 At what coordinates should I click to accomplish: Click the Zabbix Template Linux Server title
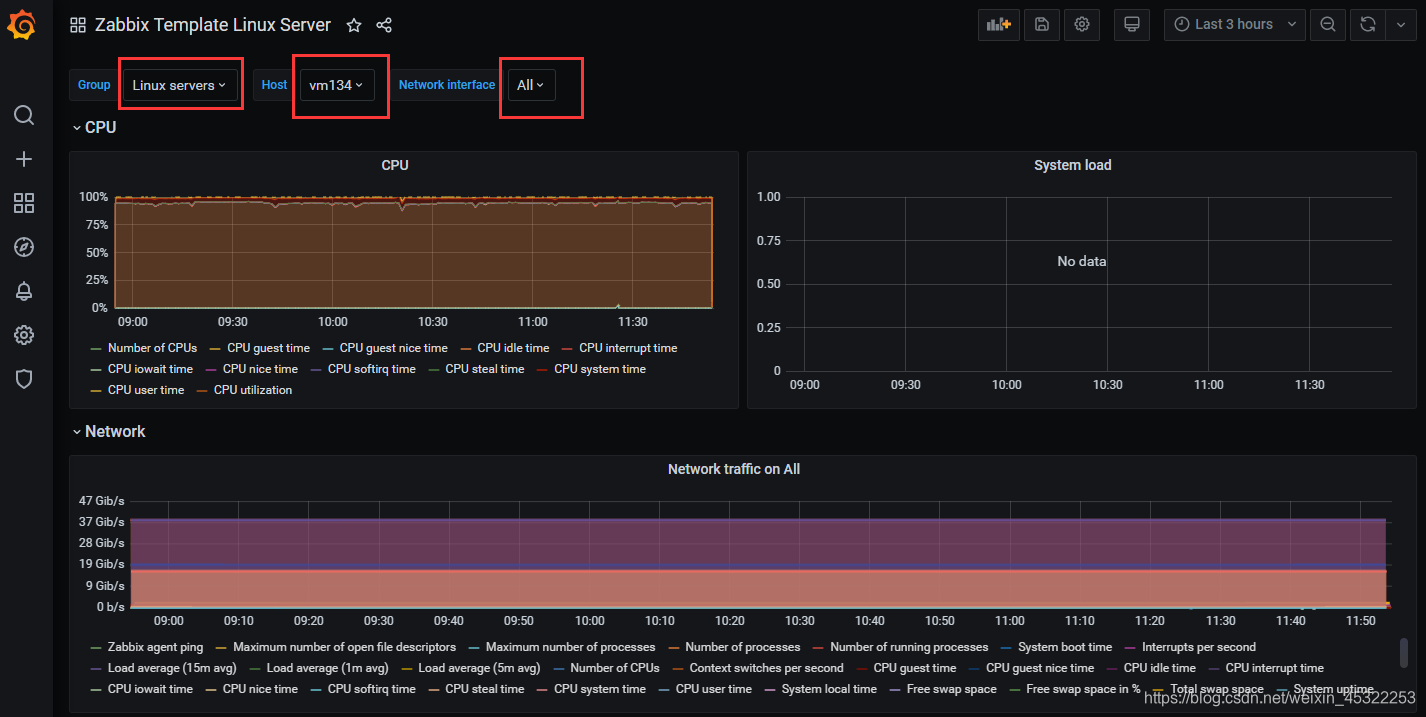[213, 25]
